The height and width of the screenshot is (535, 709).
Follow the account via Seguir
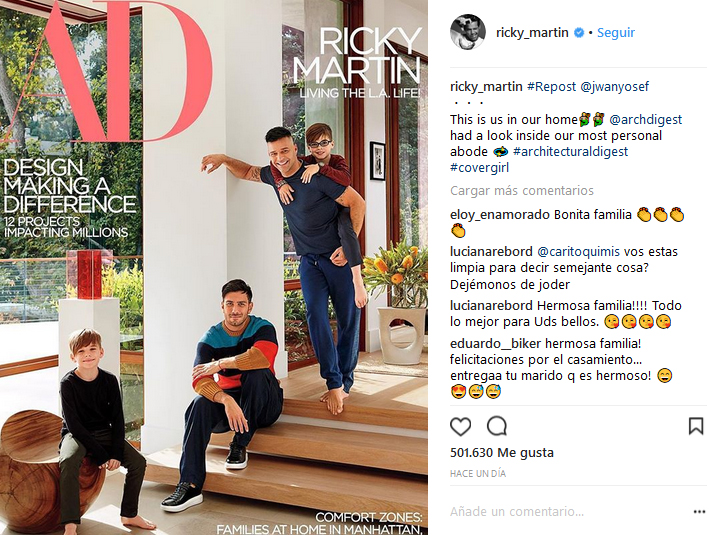(616, 33)
